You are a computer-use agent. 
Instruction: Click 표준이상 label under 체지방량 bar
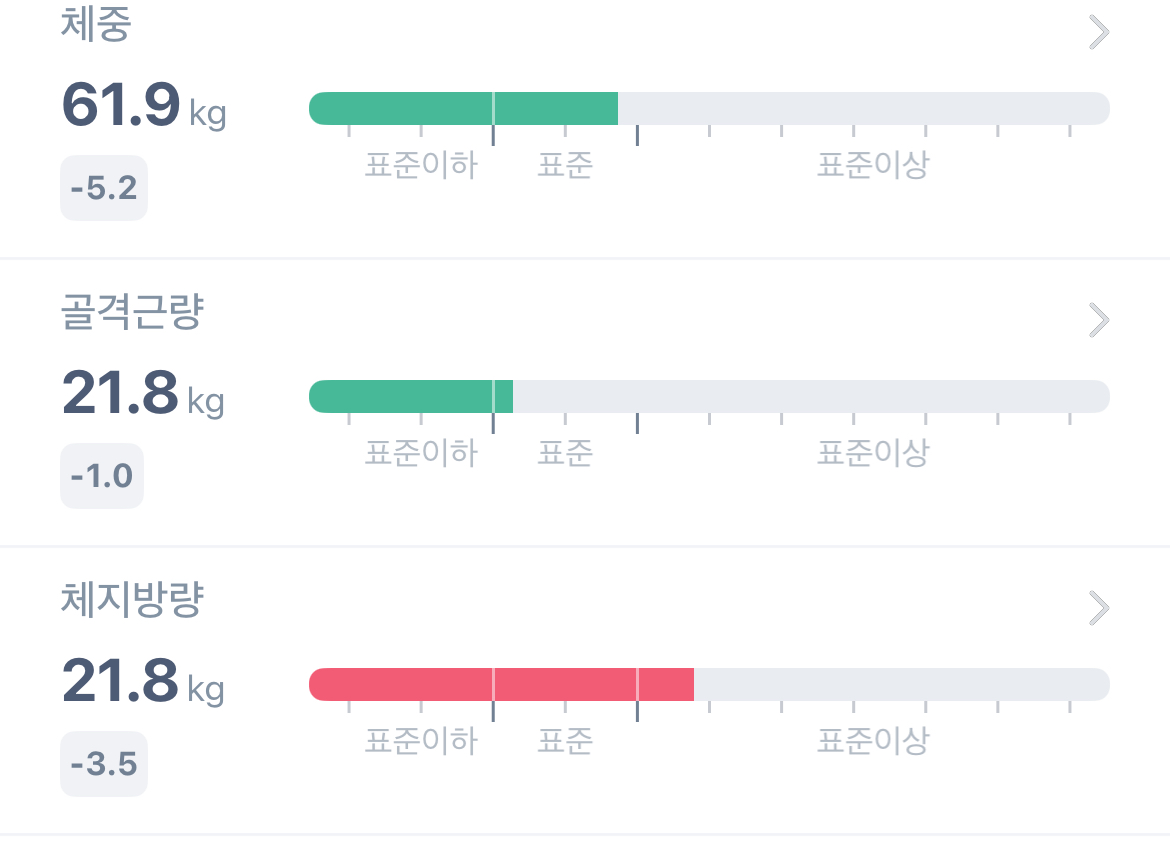pyautogui.click(x=873, y=741)
